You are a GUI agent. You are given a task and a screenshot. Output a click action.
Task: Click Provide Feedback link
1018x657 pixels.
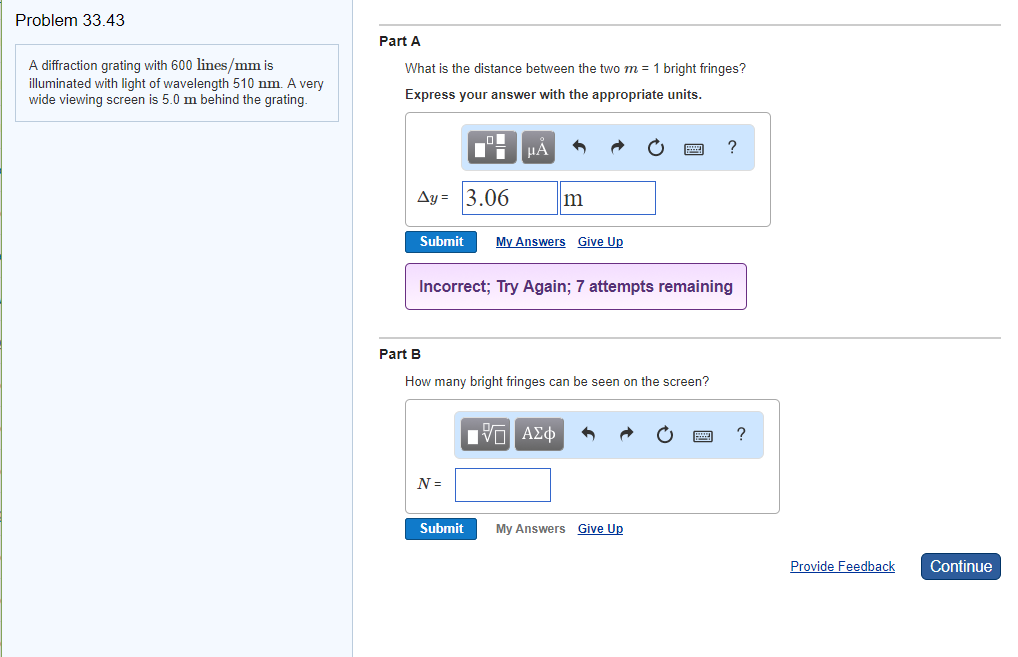point(842,567)
